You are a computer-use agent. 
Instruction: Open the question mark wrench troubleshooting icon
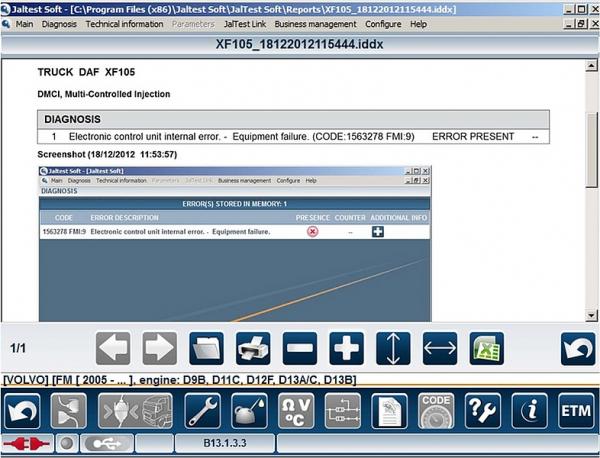pyautogui.click(x=483, y=411)
